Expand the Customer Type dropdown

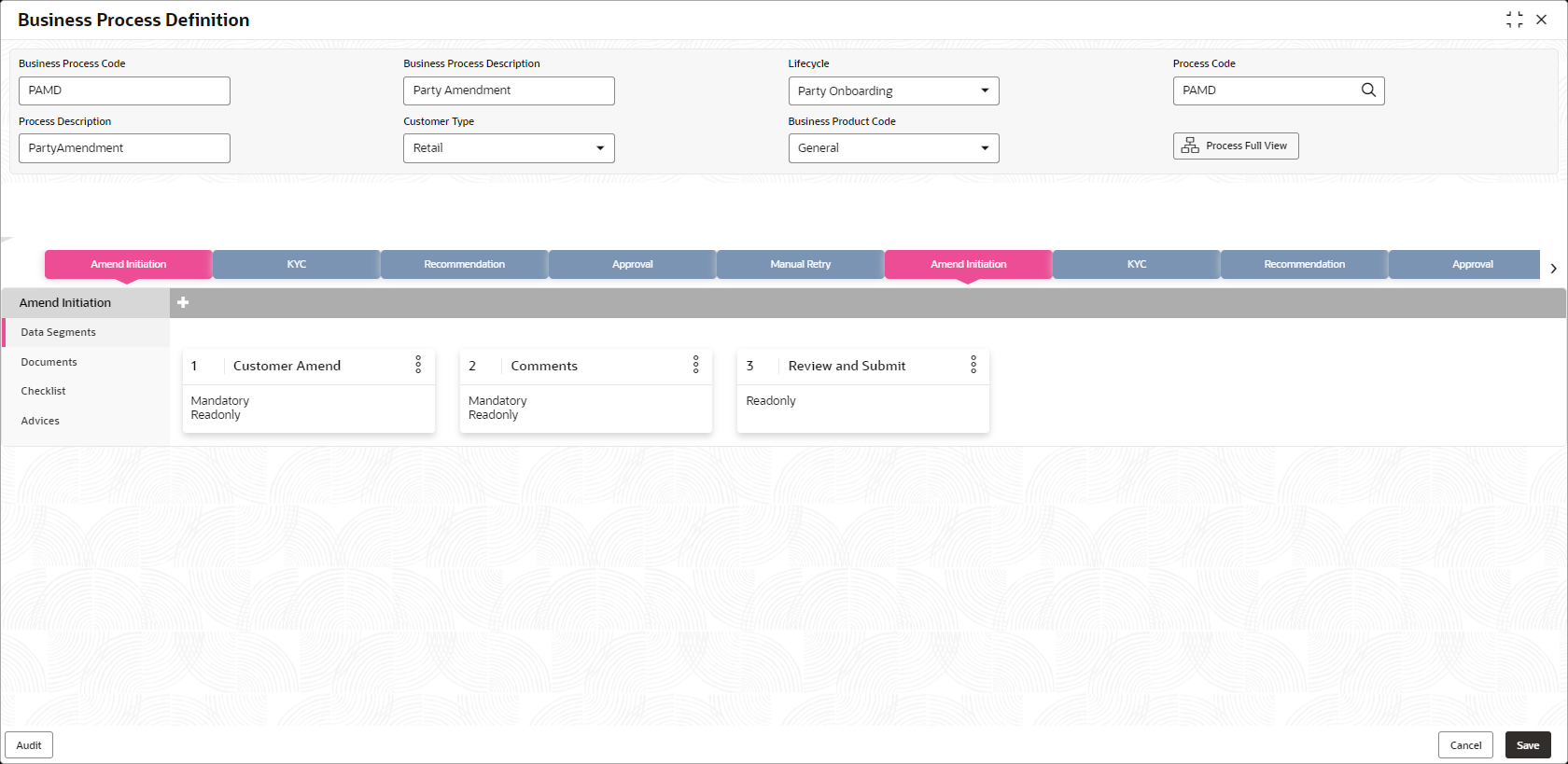[x=509, y=148]
